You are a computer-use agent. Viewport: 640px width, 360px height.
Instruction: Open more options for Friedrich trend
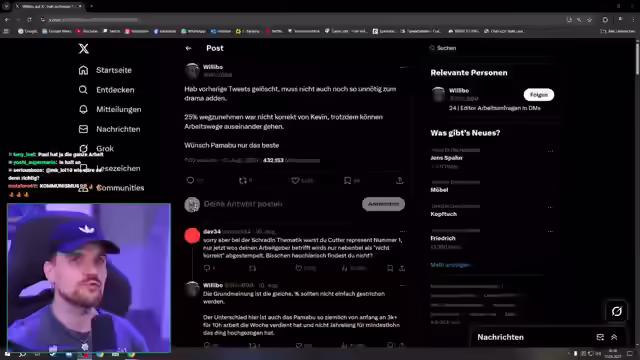[x=550, y=231]
